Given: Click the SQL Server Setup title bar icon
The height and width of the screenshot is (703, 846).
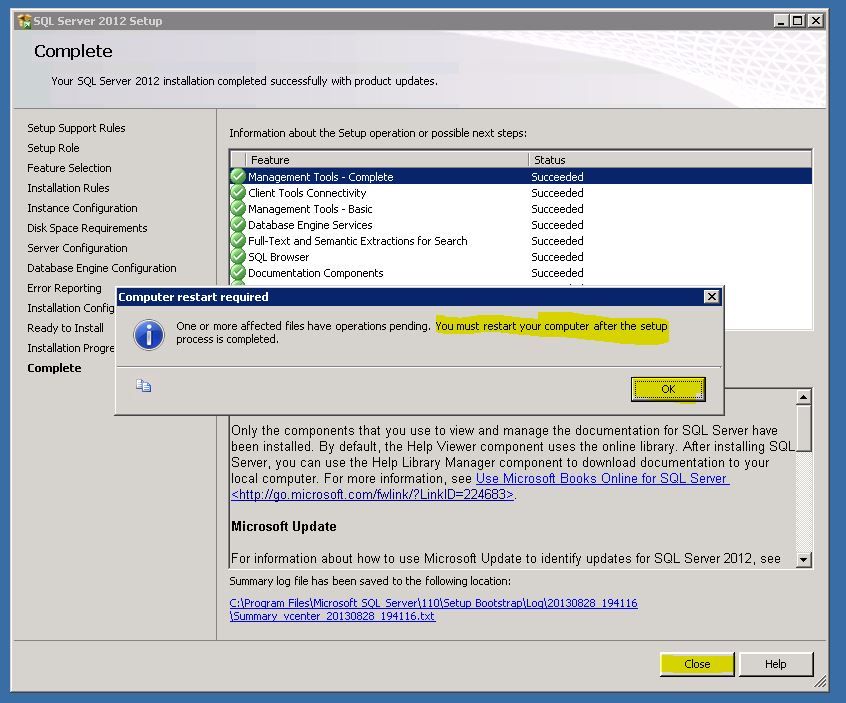Looking at the screenshot, I should pyautogui.click(x=24, y=21).
